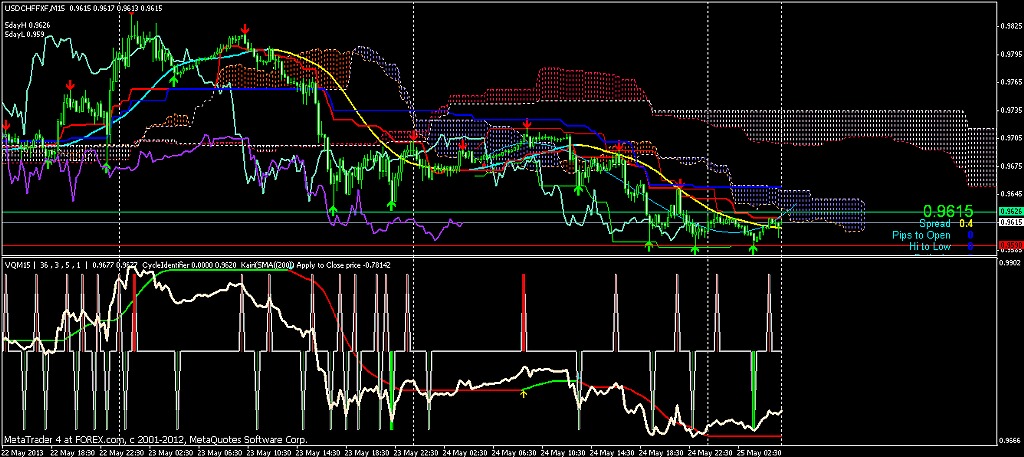Click the Spread label
Viewport: 1024px width, 457px height.
pyautogui.click(x=935, y=223)
